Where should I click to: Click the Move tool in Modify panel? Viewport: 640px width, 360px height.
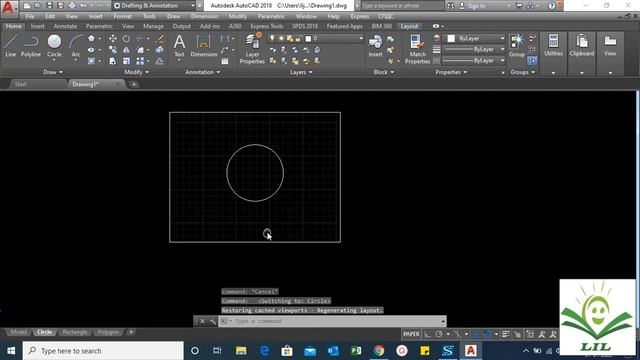(x=113, y=38)
